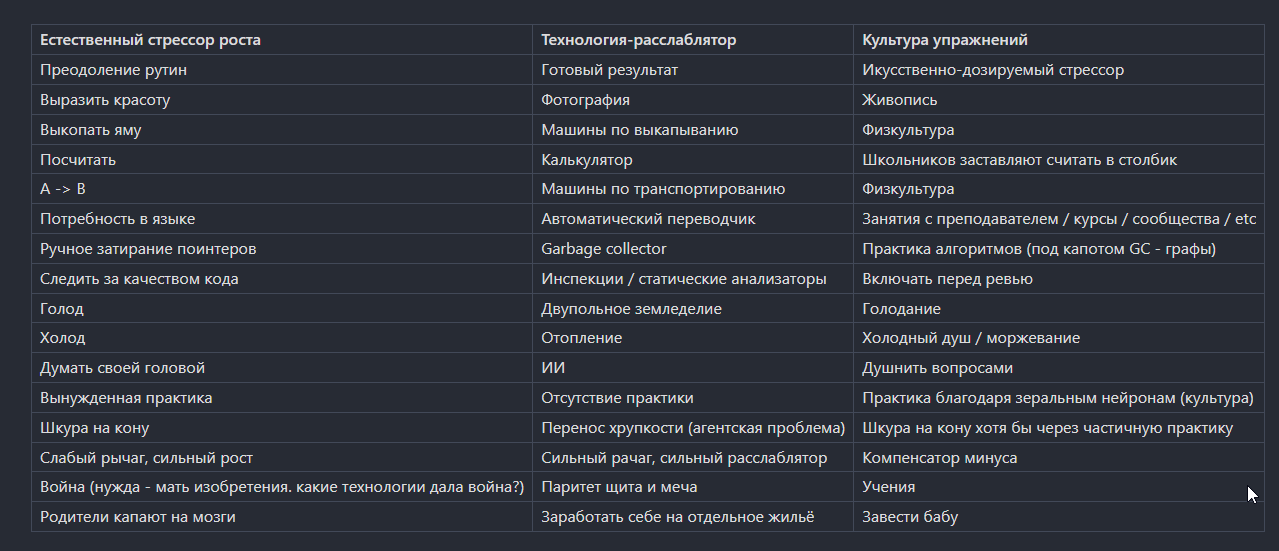
Task: Click the 'Автоматический переводчик' cell
Action: (x=648, y=219)
